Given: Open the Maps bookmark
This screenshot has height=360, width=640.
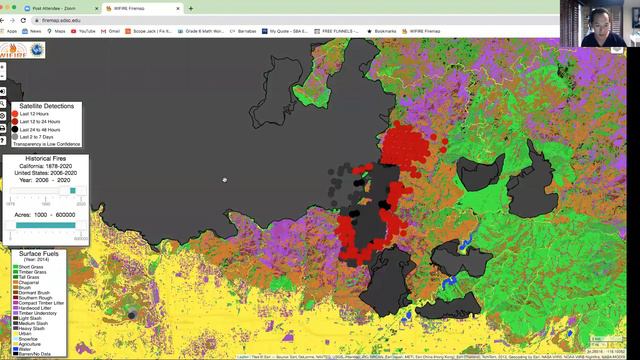Looking at the screenshot, I should (56, 31).
